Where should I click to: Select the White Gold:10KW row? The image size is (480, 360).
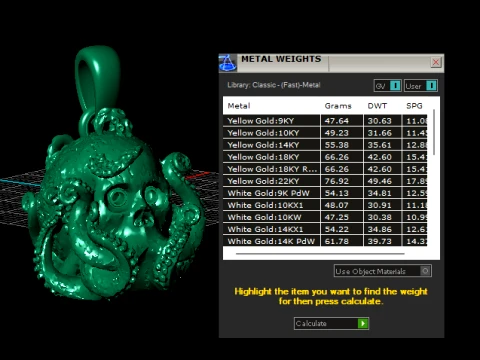pos(325,217)
